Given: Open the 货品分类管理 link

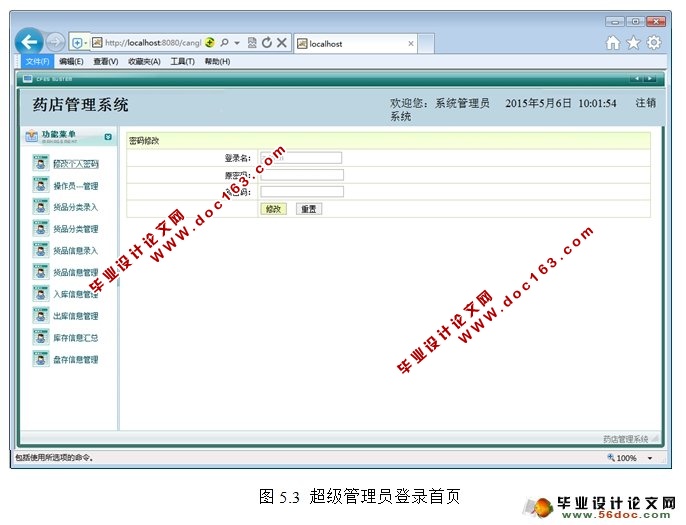Looking at the screenshot, I should [x=76, y=229].
